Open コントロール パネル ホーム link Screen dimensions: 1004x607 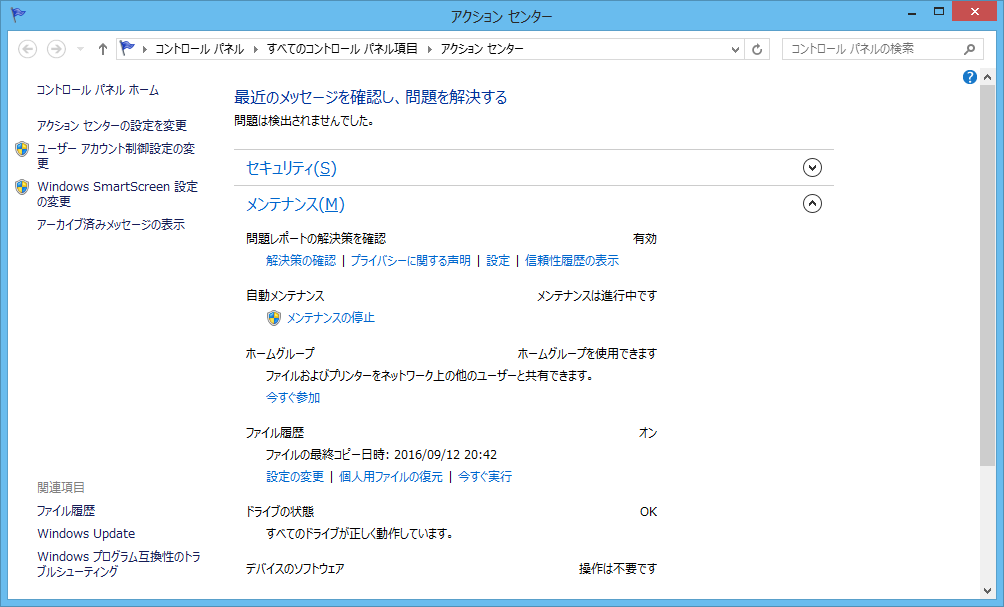click(97, 90)
